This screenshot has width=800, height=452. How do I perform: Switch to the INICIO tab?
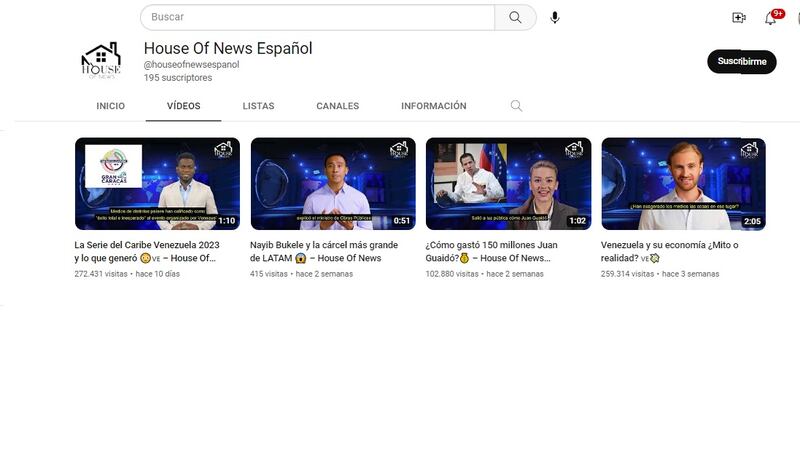click(x=111, y=106)
